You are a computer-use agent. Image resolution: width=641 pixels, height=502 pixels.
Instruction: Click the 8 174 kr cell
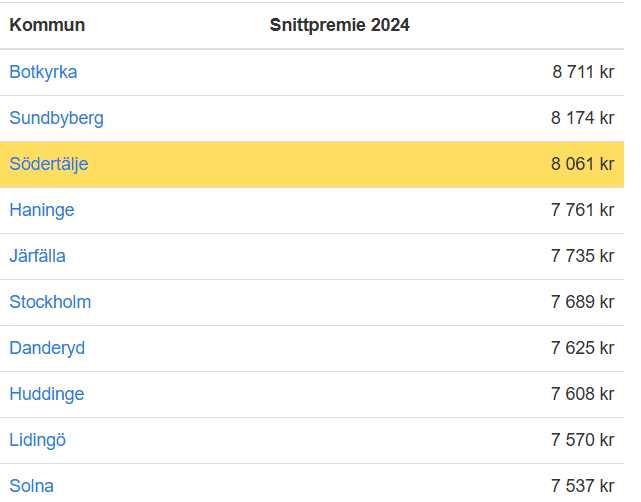[x=583, y=118]
